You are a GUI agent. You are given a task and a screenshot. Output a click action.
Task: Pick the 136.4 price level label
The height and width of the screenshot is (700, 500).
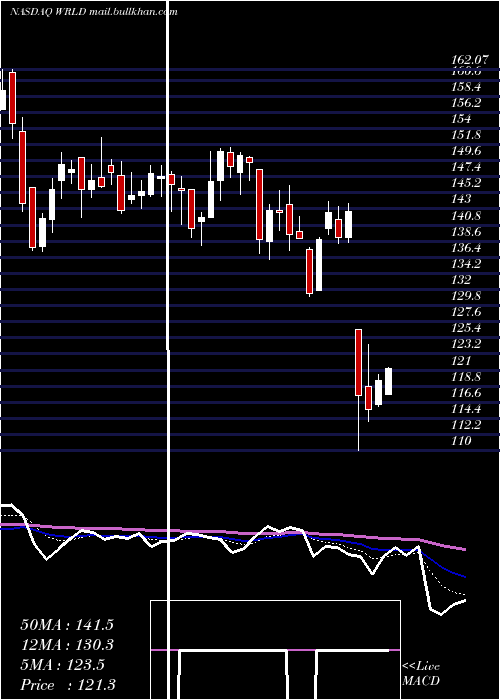click(468, 248)
